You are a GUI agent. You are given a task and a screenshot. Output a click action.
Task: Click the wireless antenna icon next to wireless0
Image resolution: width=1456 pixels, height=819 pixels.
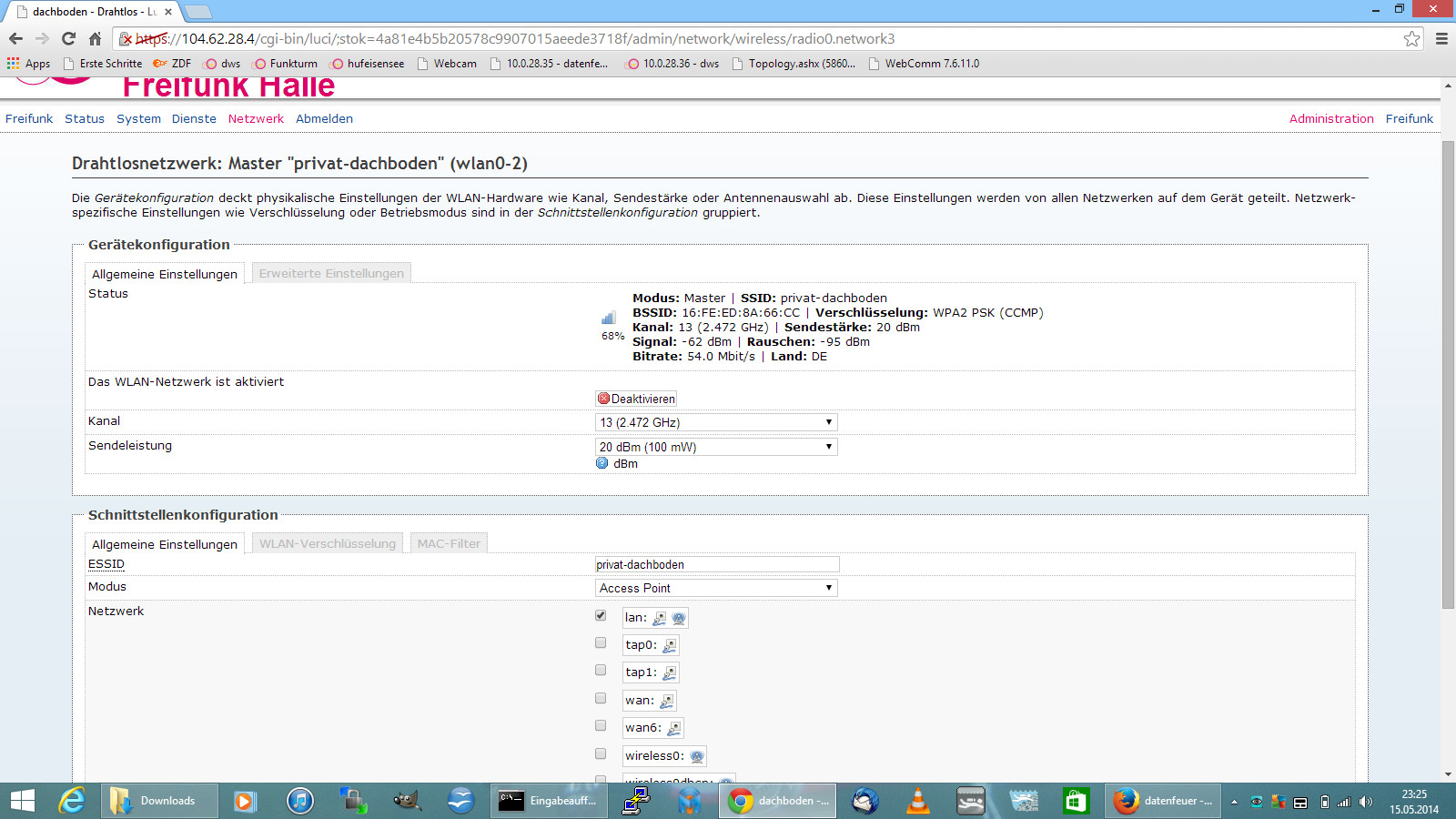696,755
